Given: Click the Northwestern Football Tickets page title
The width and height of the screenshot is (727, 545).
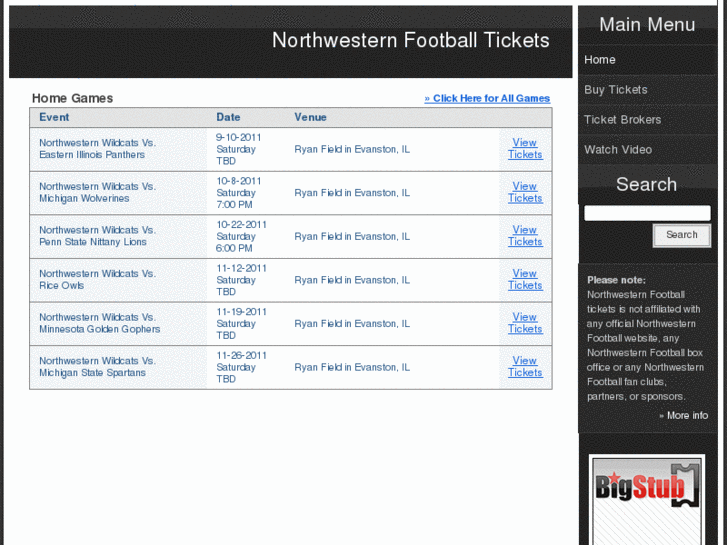Looking at the screenshot, I should tap(410, 41).
